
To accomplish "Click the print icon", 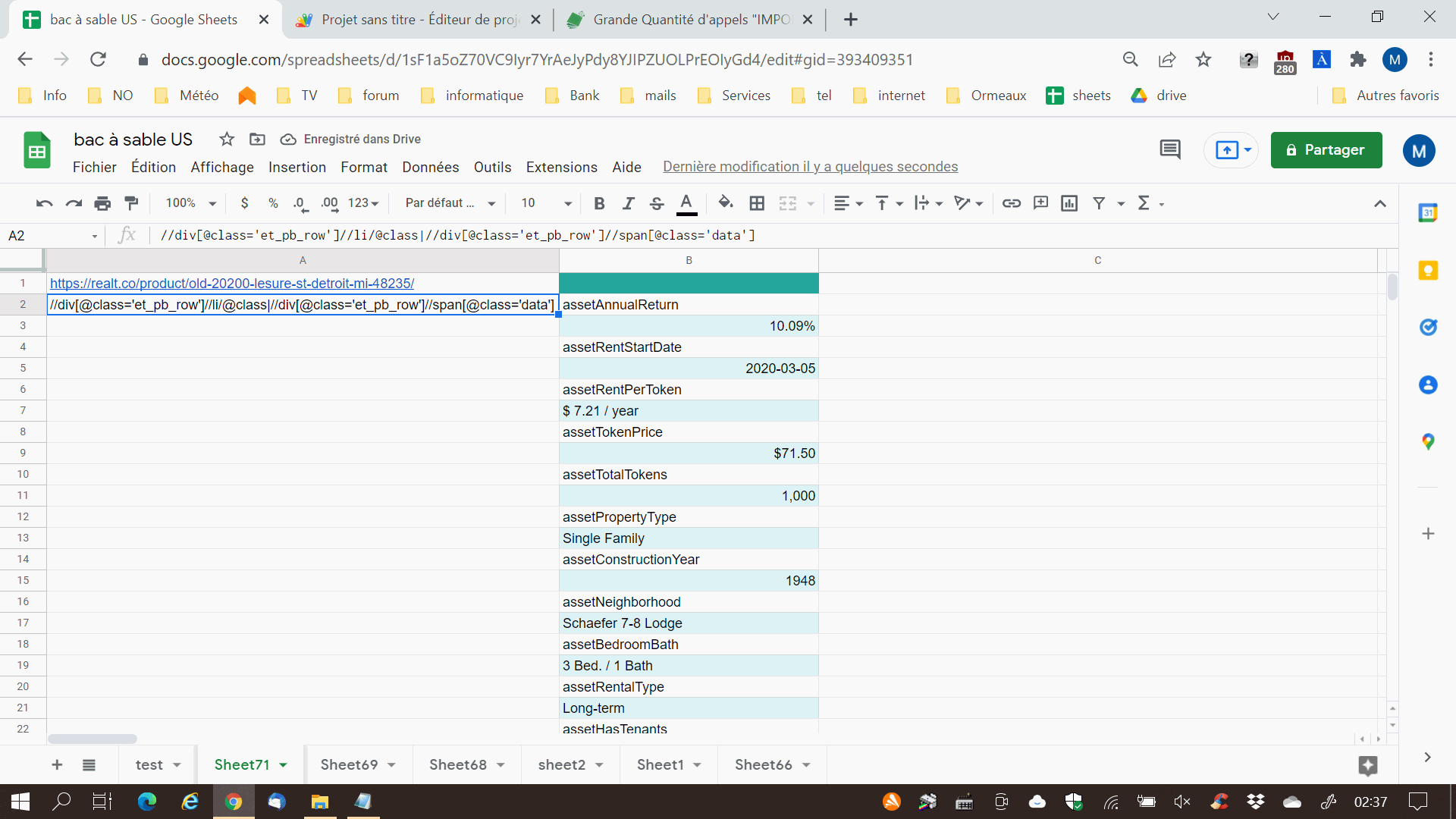I will click(102, 202).
